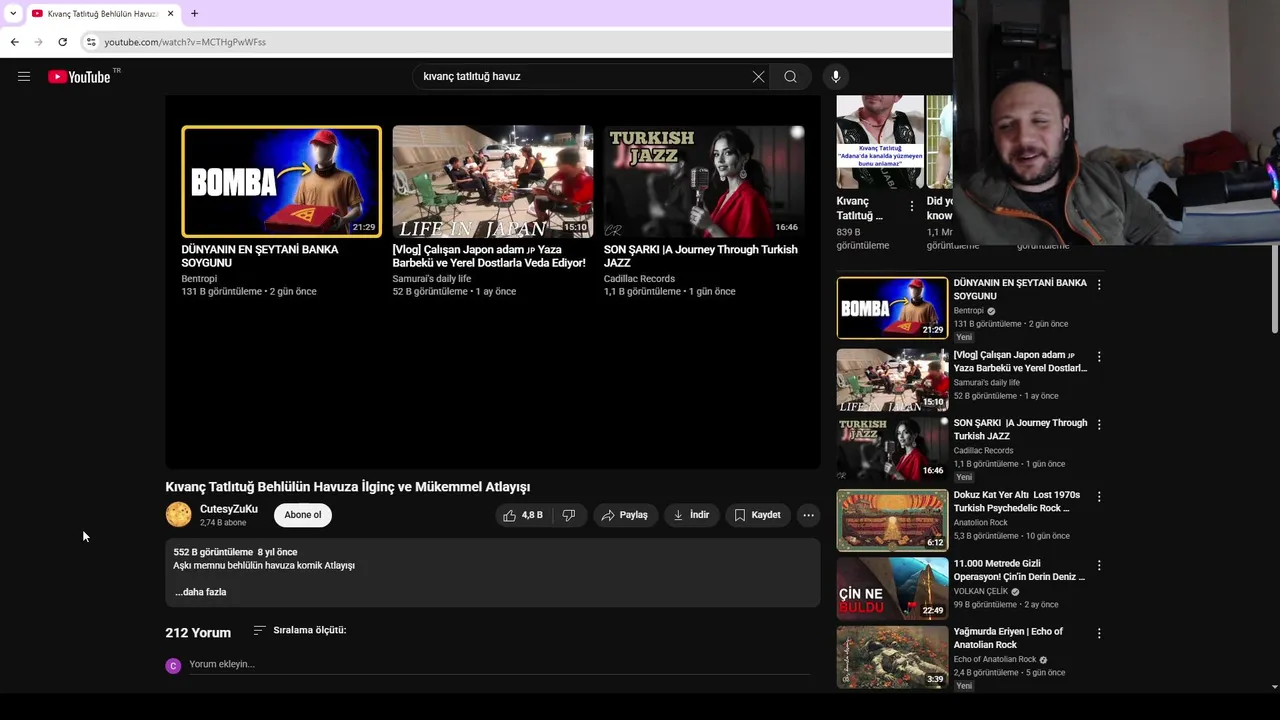
Task: Share the video via Paylaş
Action: (x=625, y=515)
